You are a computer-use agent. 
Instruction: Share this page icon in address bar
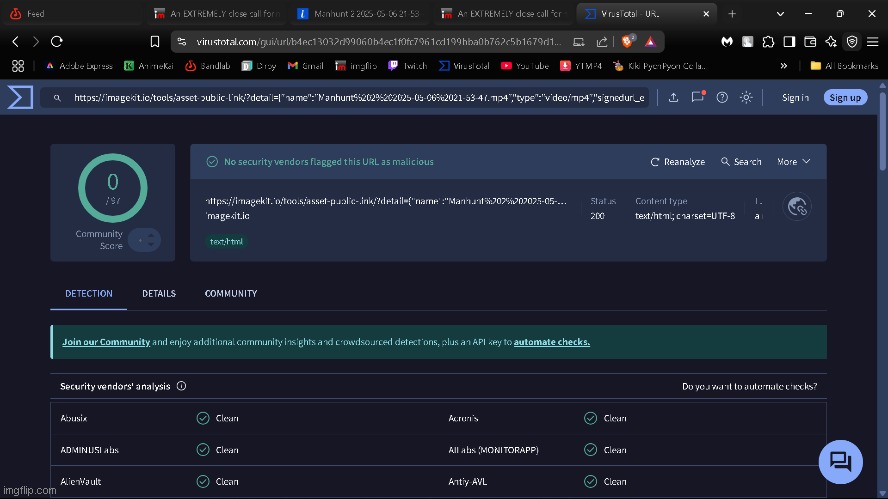[602, 41]
